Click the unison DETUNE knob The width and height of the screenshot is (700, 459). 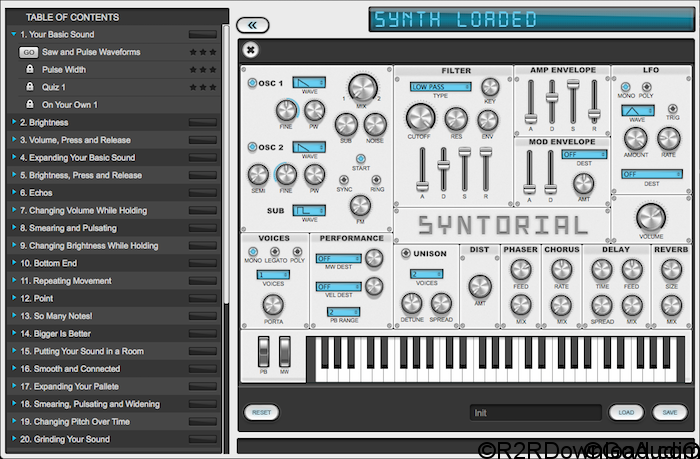click(412, 304)
